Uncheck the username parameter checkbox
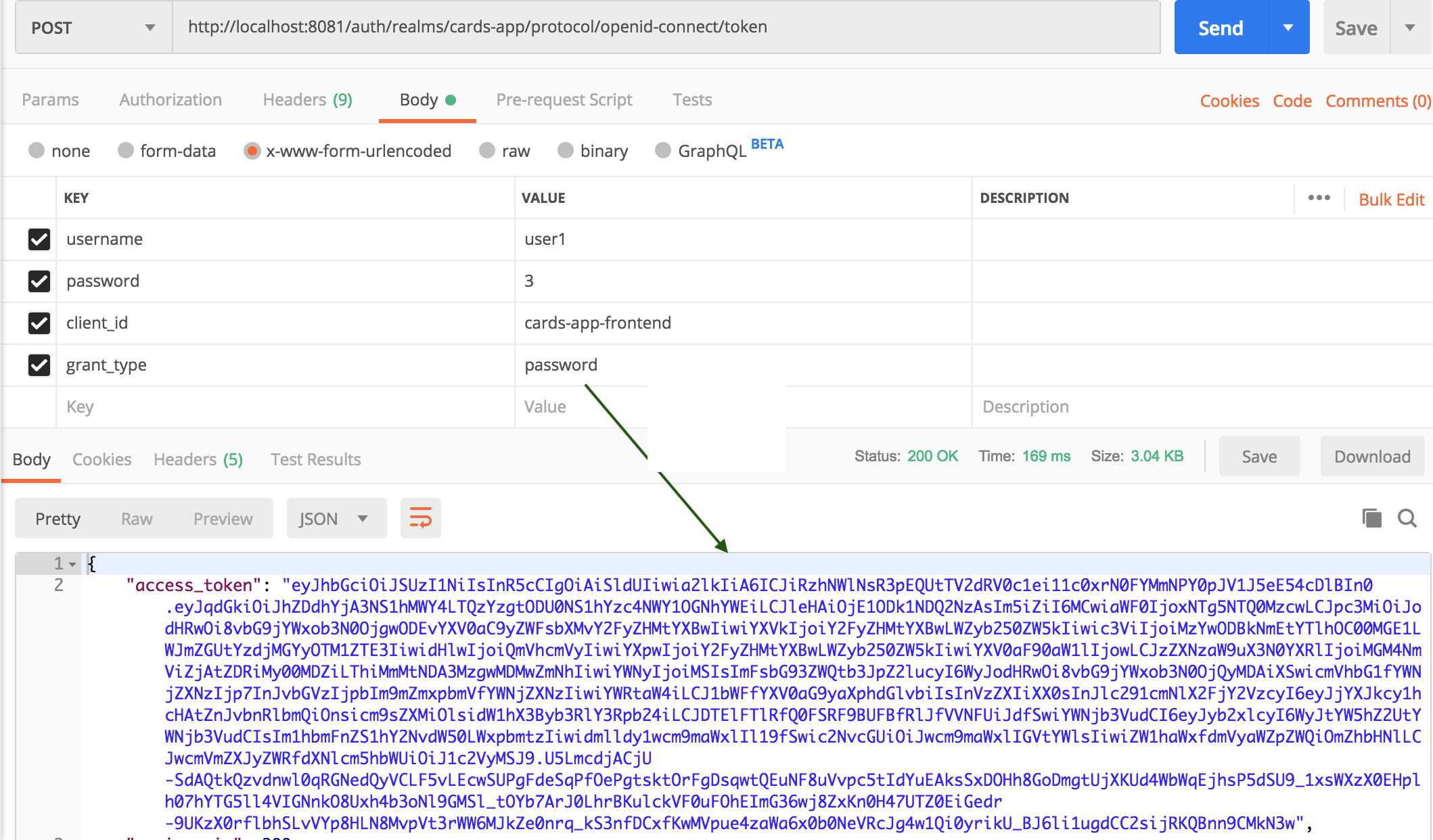The image size is (1433, 840). (x=39, y=239)
